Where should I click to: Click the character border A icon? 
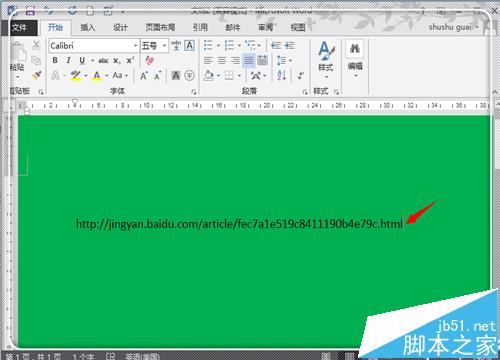[x=189, y=46]
